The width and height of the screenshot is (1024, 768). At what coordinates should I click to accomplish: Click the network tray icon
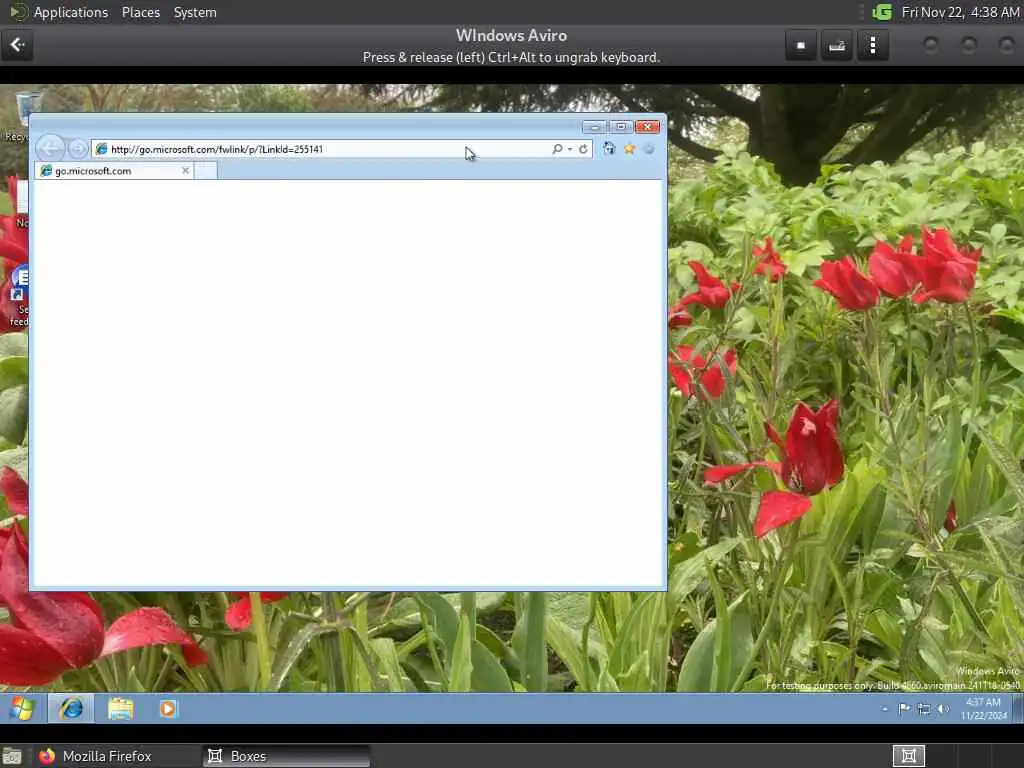[x=924, y=709]
